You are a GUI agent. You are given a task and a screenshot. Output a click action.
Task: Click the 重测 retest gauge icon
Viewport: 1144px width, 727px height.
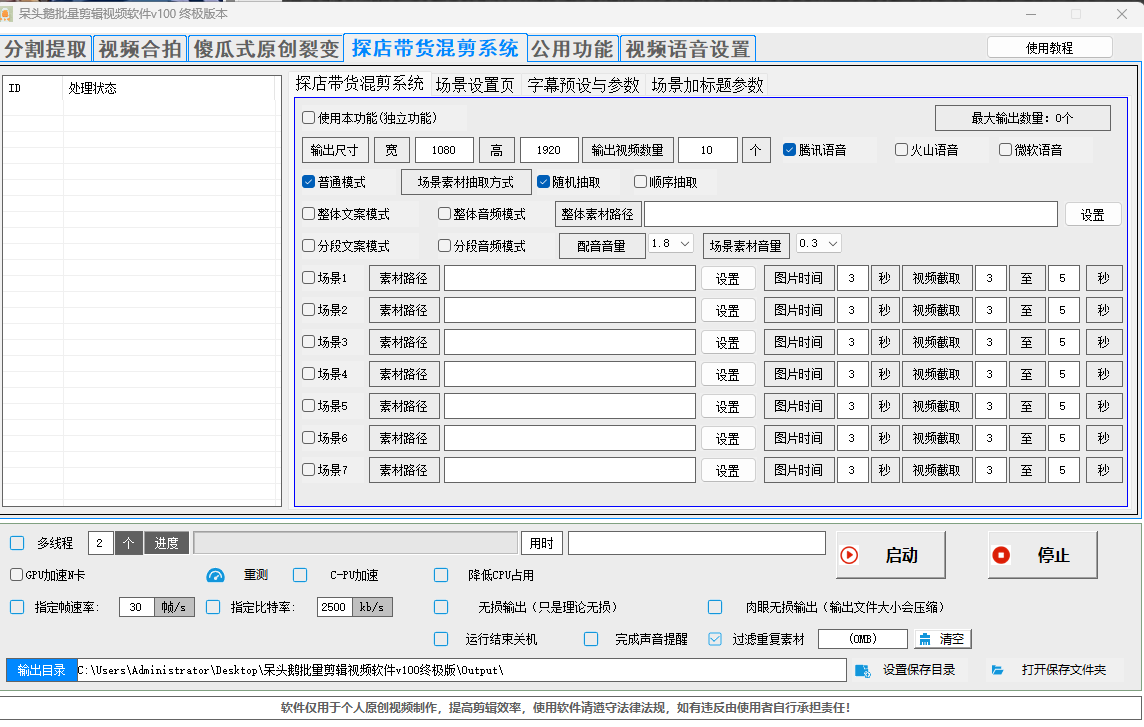(216, 576)
